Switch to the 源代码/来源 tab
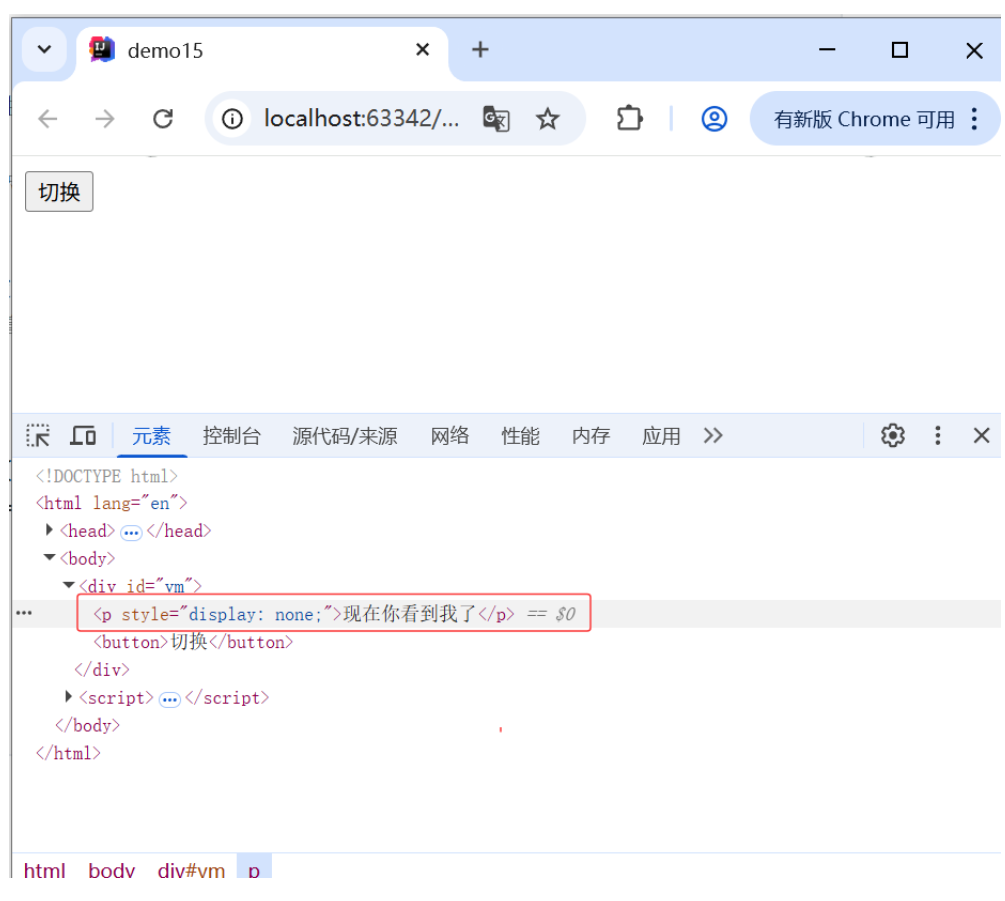Viewport: 1005px width, 901px height. point(345,436)
